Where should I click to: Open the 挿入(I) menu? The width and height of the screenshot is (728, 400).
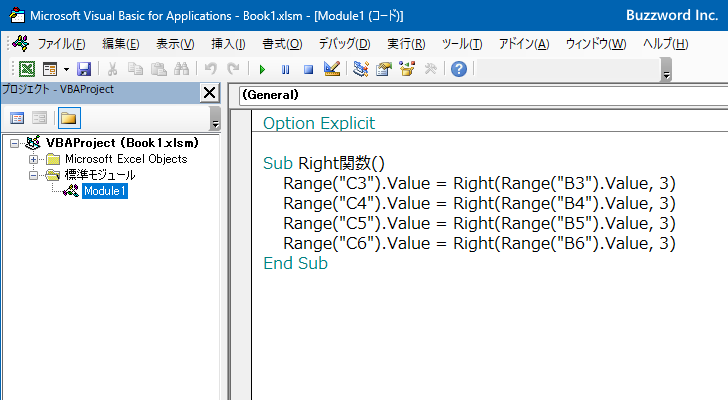click(228, 44)
